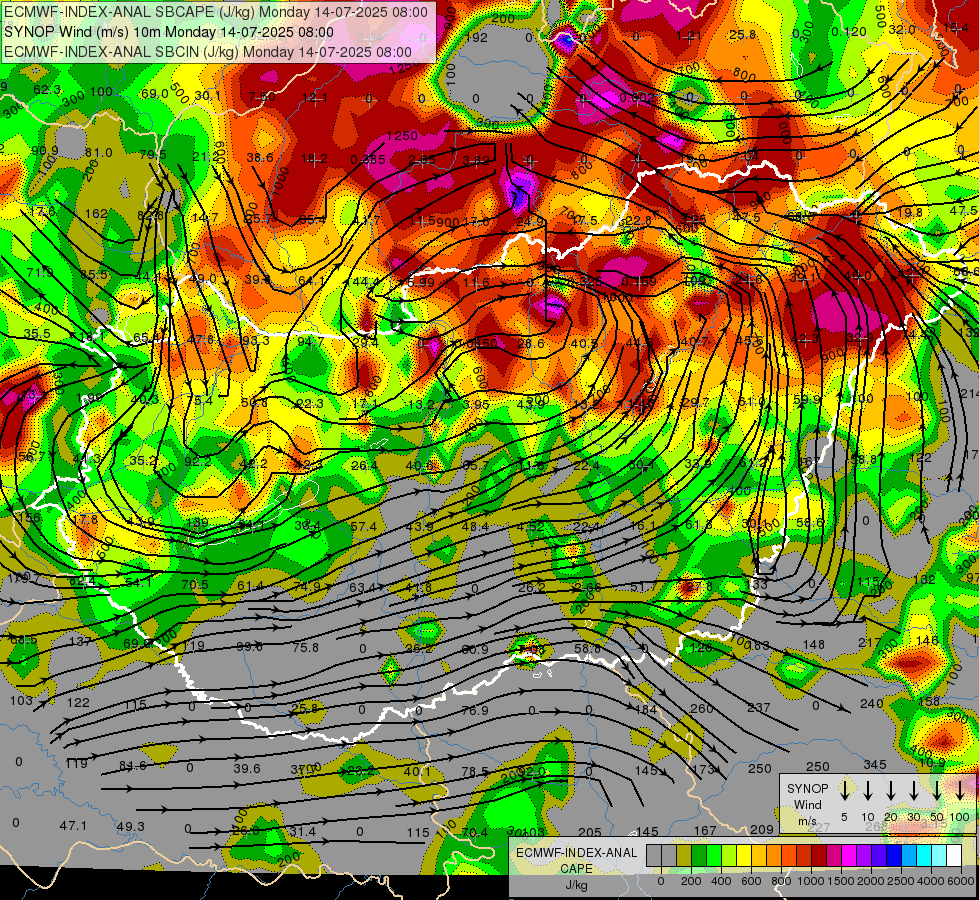This screenshot has width=979, height=900.
Task: Click the SBCIN title line in the header
Action: click(208, 52)
